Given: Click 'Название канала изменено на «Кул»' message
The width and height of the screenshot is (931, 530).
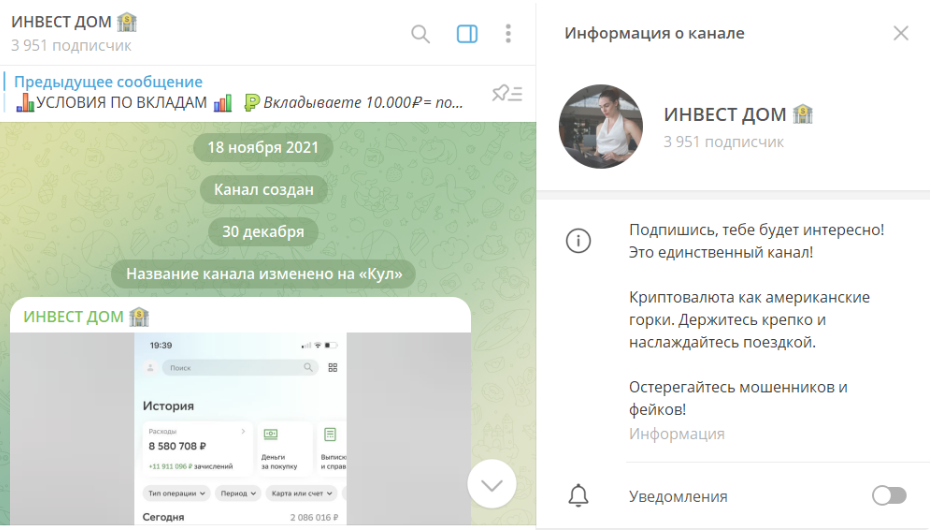Looking at the screenshot, I should (x=263, y=274).
